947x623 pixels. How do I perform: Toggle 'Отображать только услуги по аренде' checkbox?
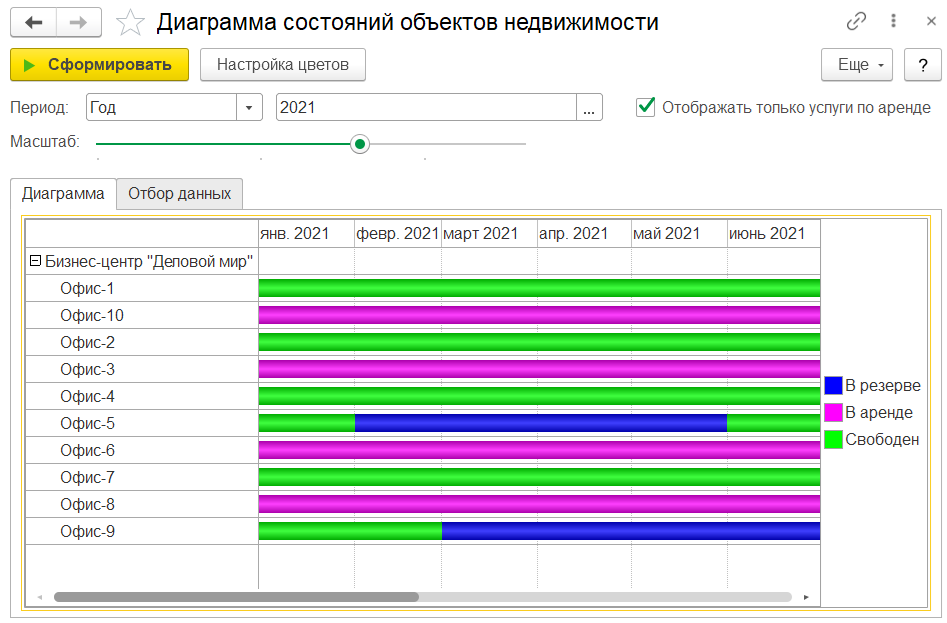click(646, 107)
